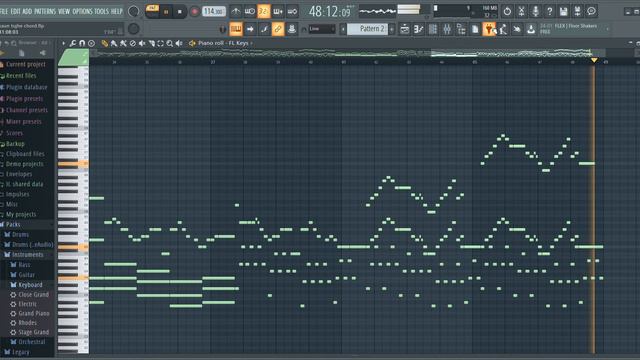Viewport: 640px width, 360px height.
Task: Open the piano roll options arrow menu
Action: click(63, 43)
